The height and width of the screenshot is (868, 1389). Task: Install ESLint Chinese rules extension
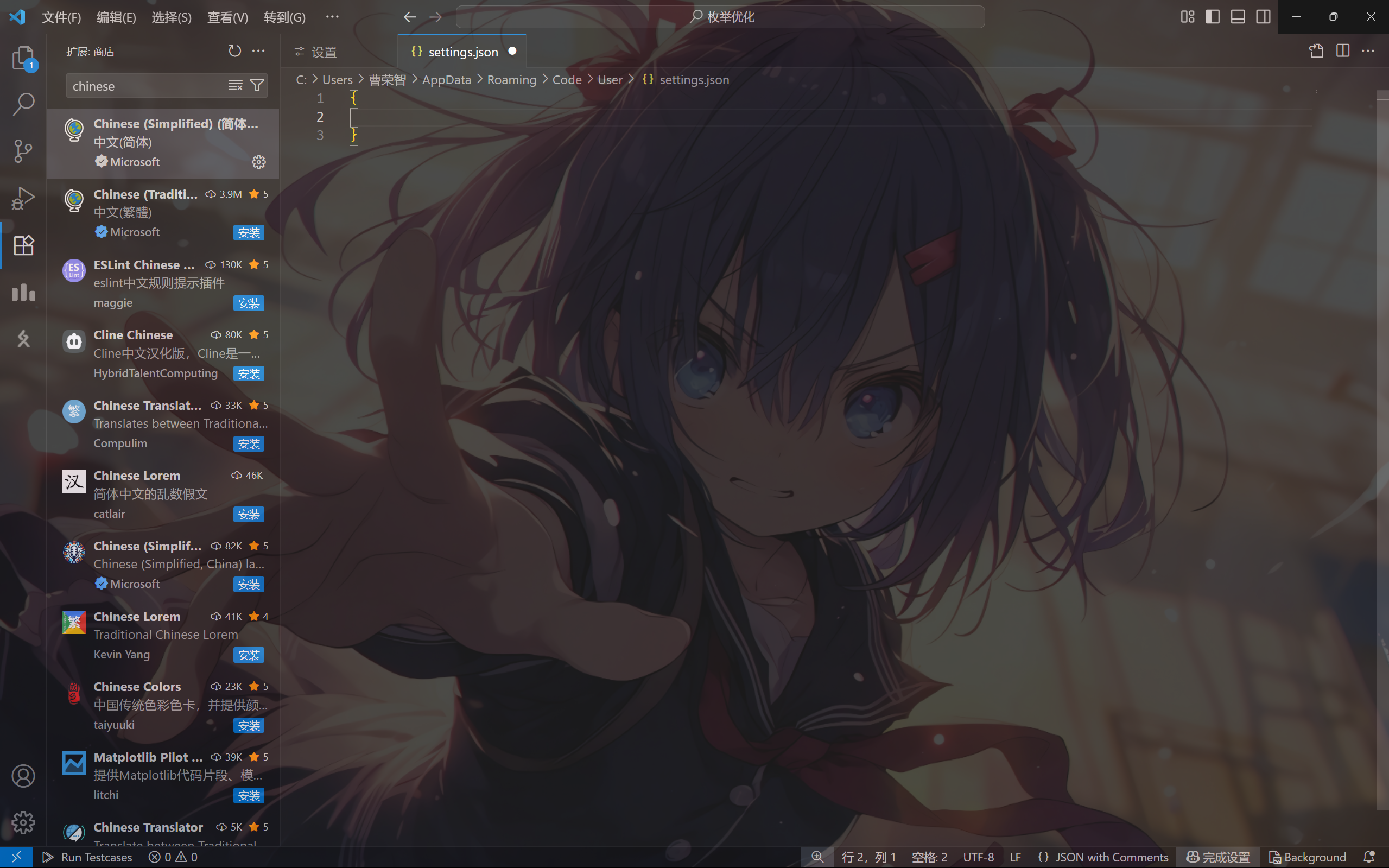pos(249,303)
